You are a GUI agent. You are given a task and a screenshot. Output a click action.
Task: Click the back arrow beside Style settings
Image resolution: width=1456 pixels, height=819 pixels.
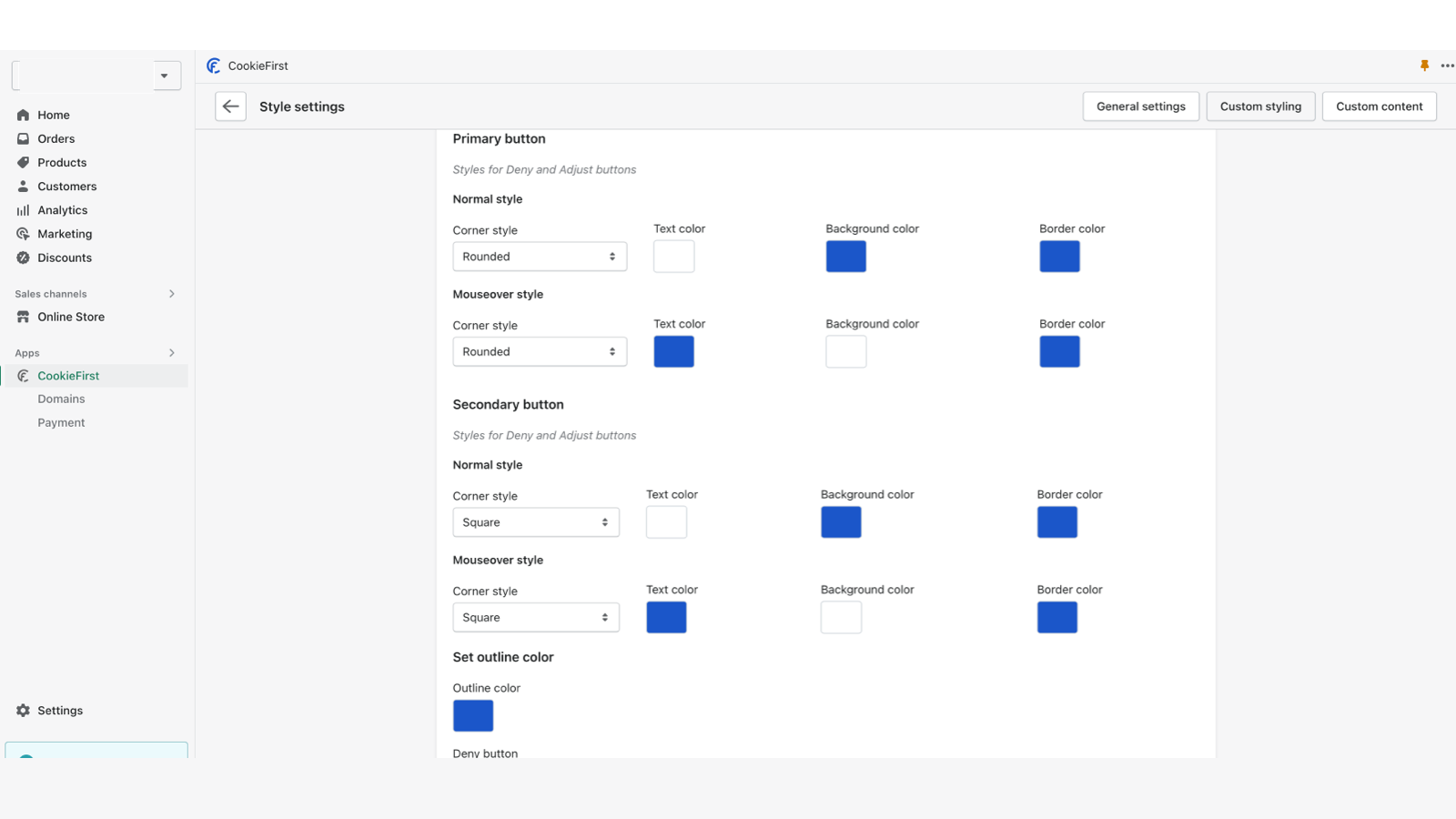(230, 106)
